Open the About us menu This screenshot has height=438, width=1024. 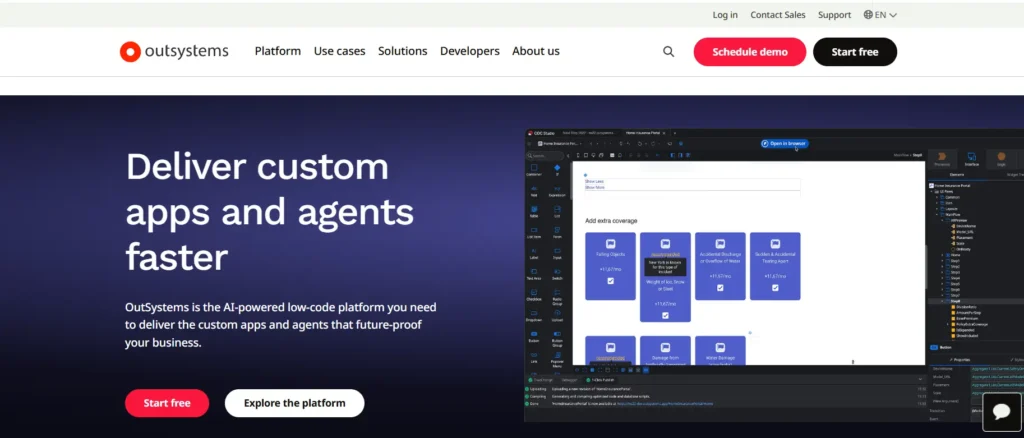536,51
